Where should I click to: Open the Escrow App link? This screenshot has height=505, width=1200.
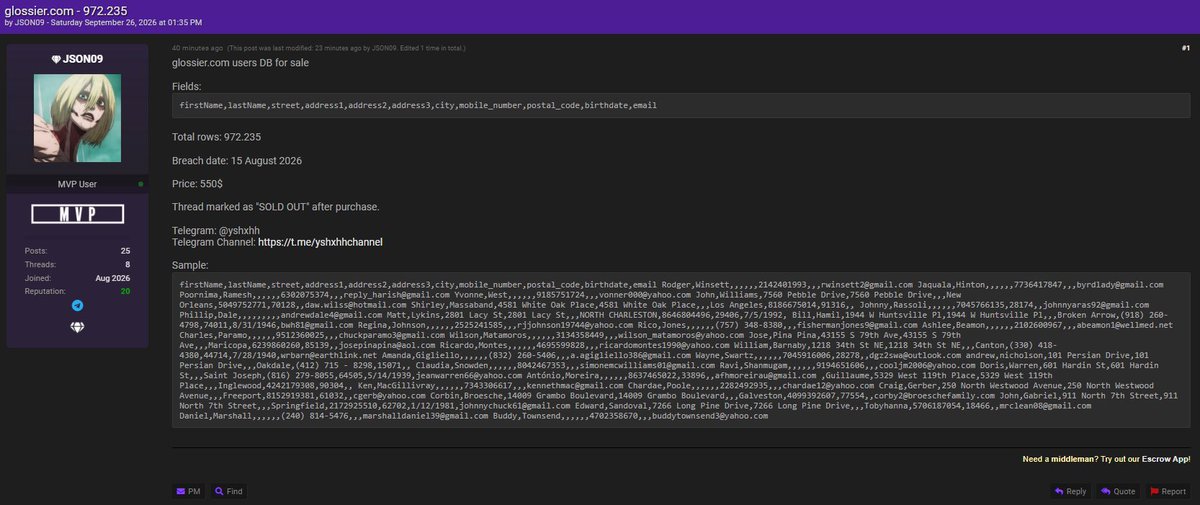(x=1166, y=459)
